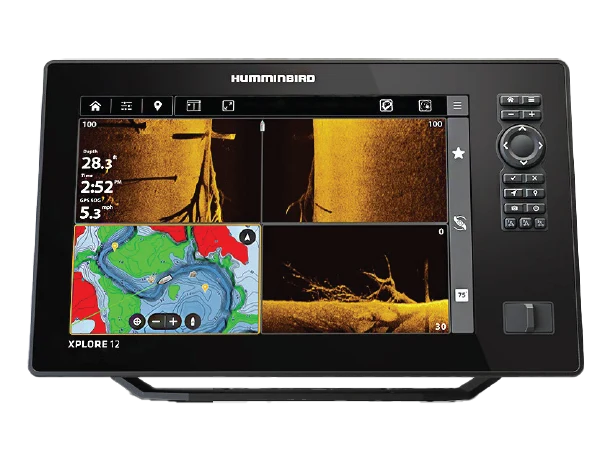Image resolution: width=597 pixels, height=471 pixels.
Task: Push the Mark waypoint key on keypad
Action: 535,193
